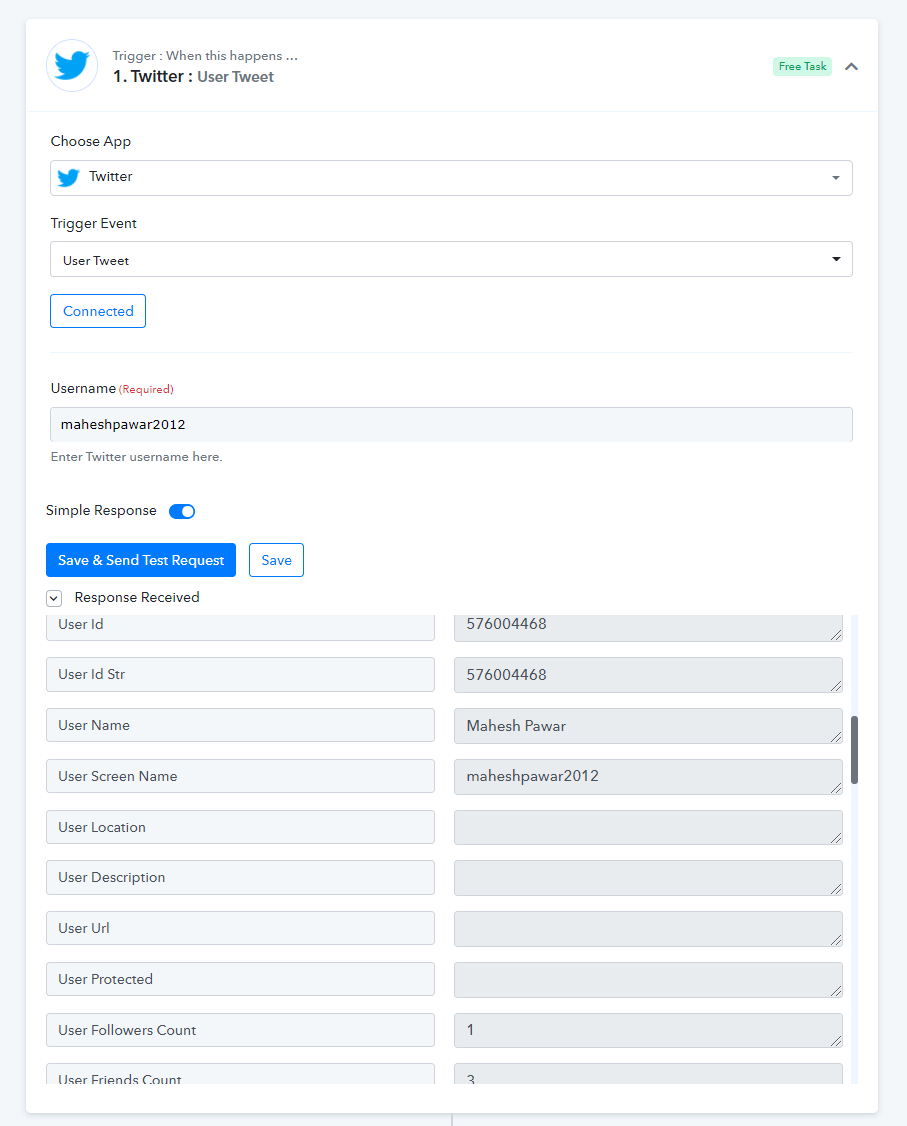Image resolution: width=907 pixels, height=1126 pixels.
Task: Click the Twitter bird logo in step header
Action: point(72,65)
